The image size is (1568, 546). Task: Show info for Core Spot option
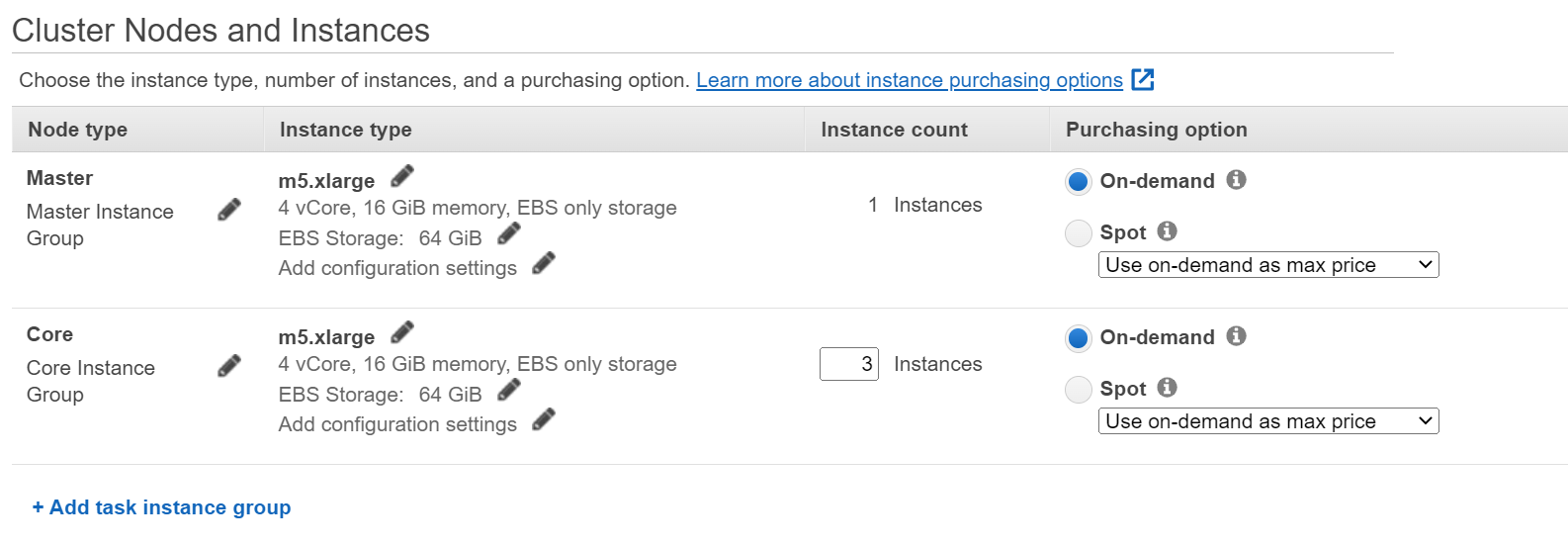(1168, 388)
